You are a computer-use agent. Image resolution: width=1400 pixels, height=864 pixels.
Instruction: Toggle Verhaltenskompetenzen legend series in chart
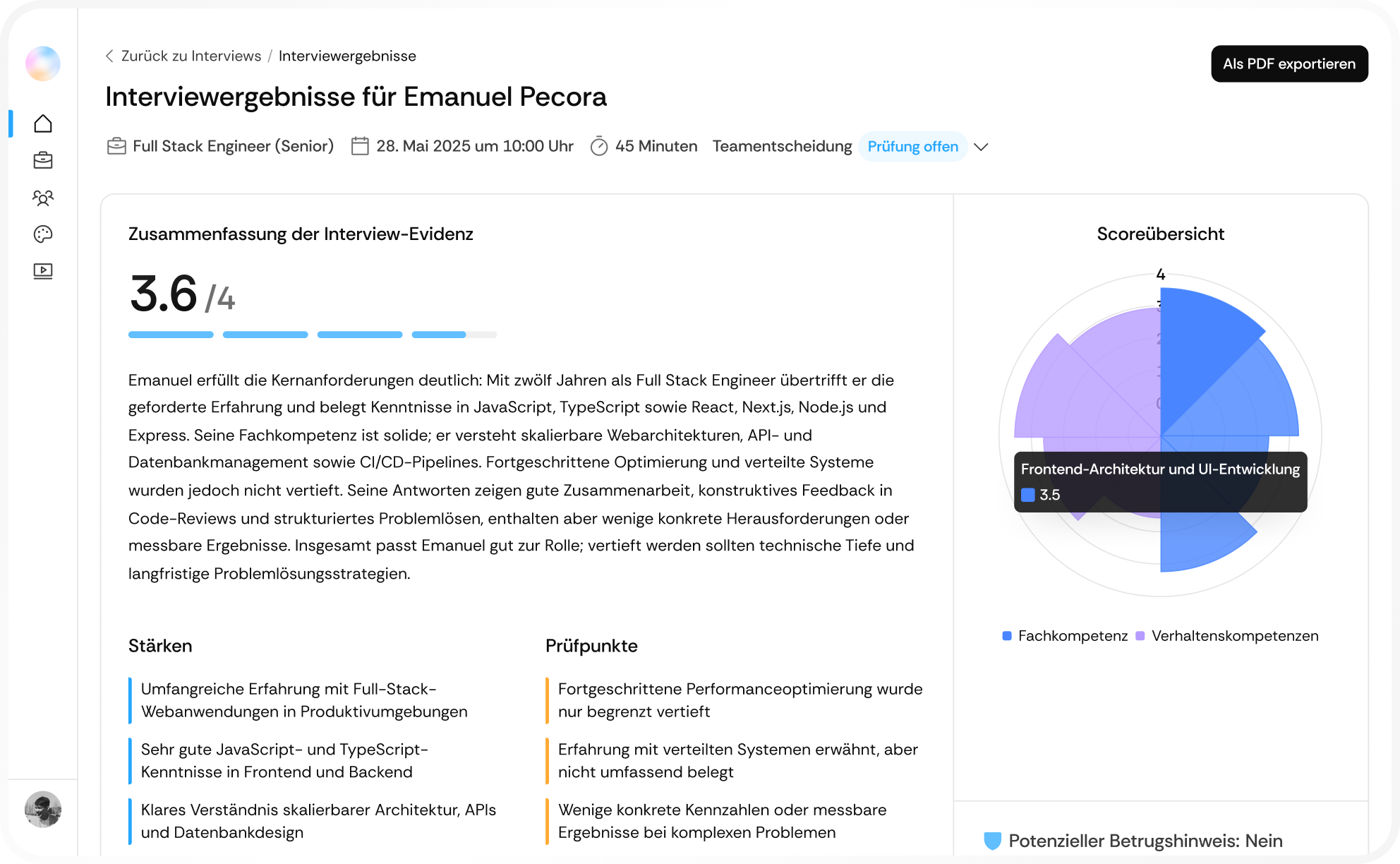coord(1227,636)
